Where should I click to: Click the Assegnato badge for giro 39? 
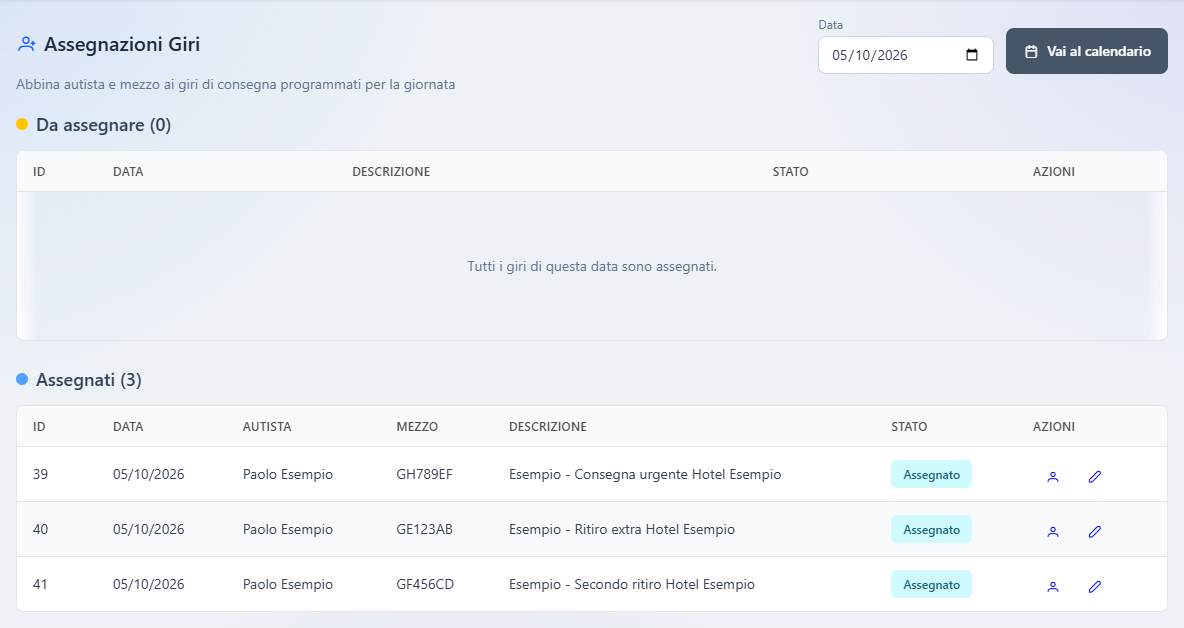[931, 475]
